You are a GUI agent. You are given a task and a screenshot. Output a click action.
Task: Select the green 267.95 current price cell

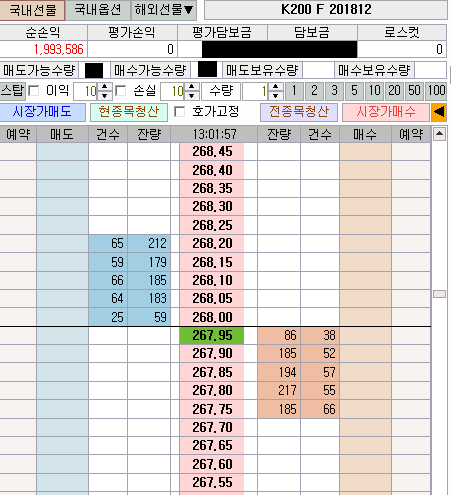212,335
